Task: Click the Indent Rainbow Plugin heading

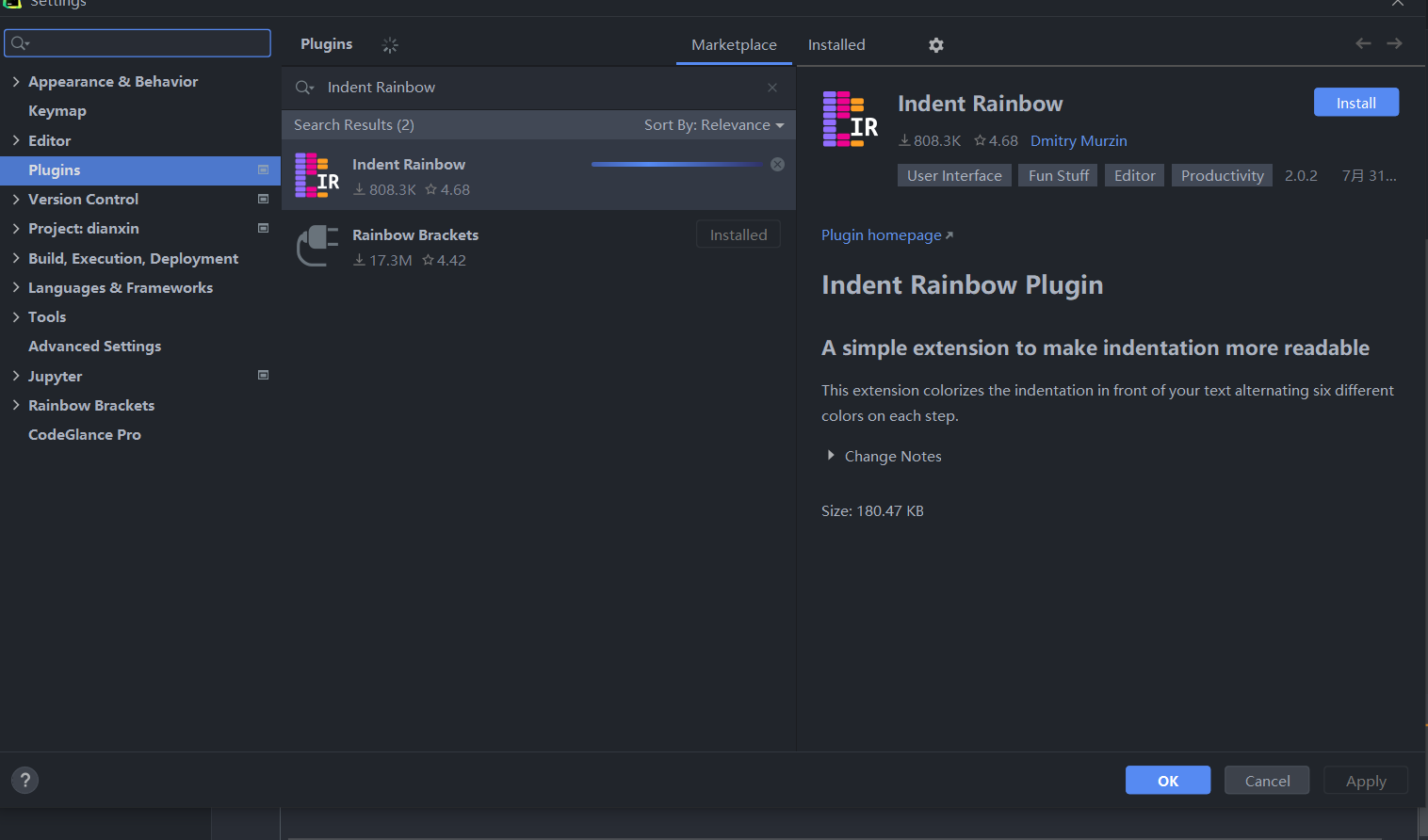Action: 962,285
